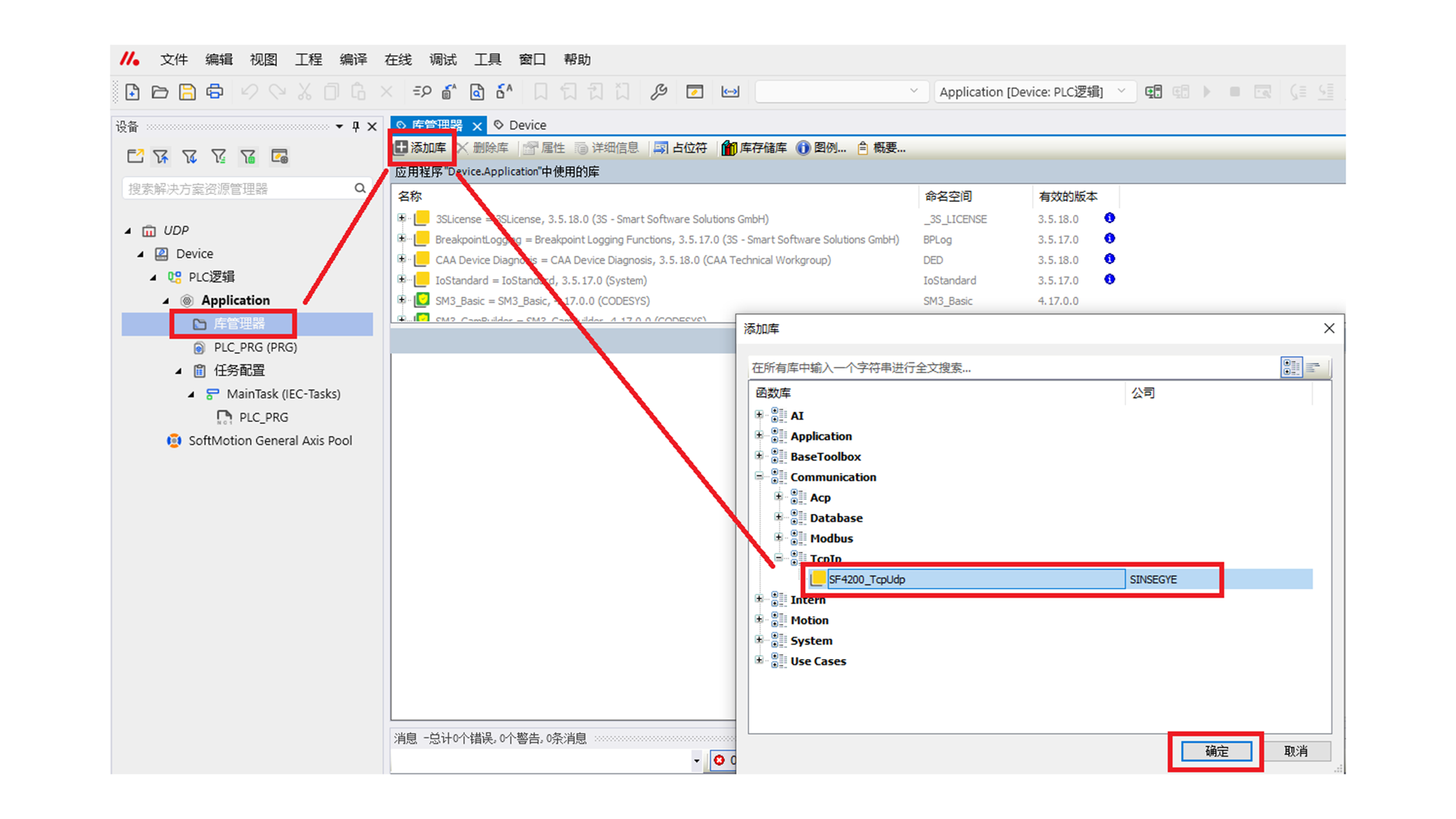Click the print toolbar icon
This screenshot has width=1456, height=819.
tap(215, 92)
